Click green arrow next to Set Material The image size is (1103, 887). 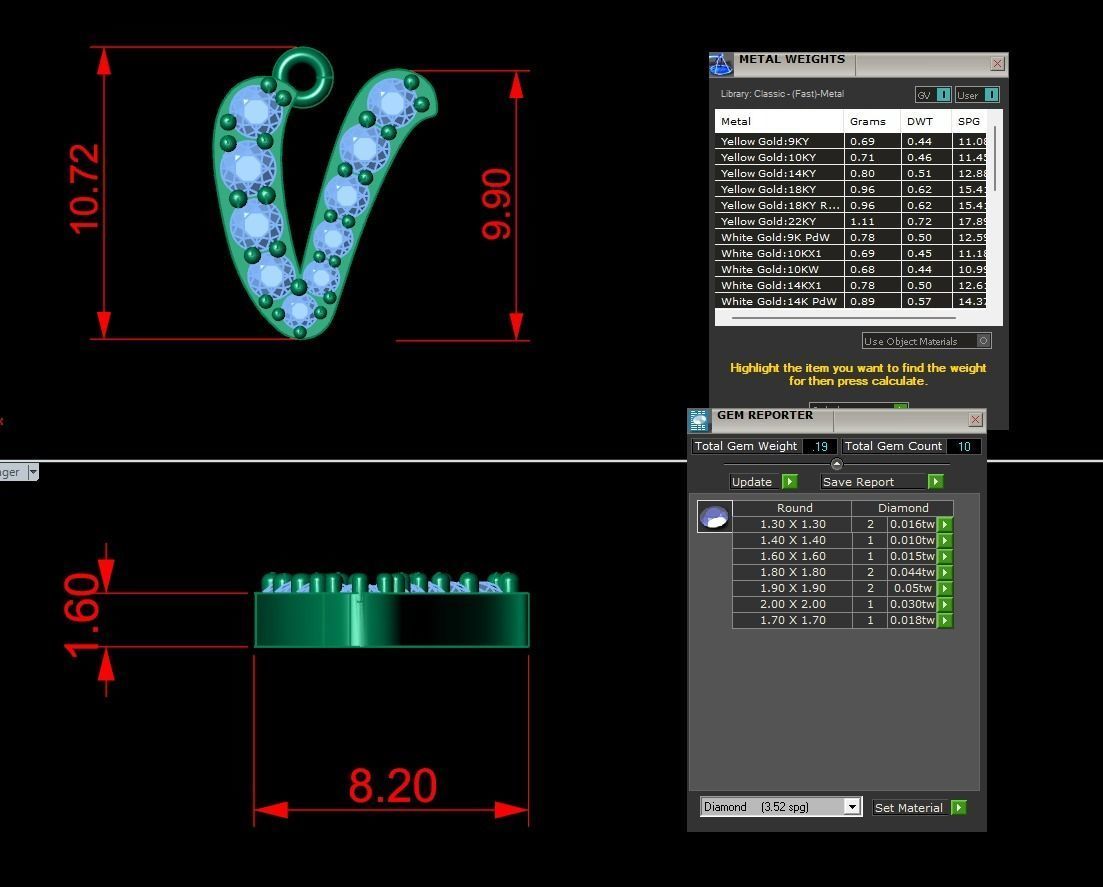pos(958,808)
